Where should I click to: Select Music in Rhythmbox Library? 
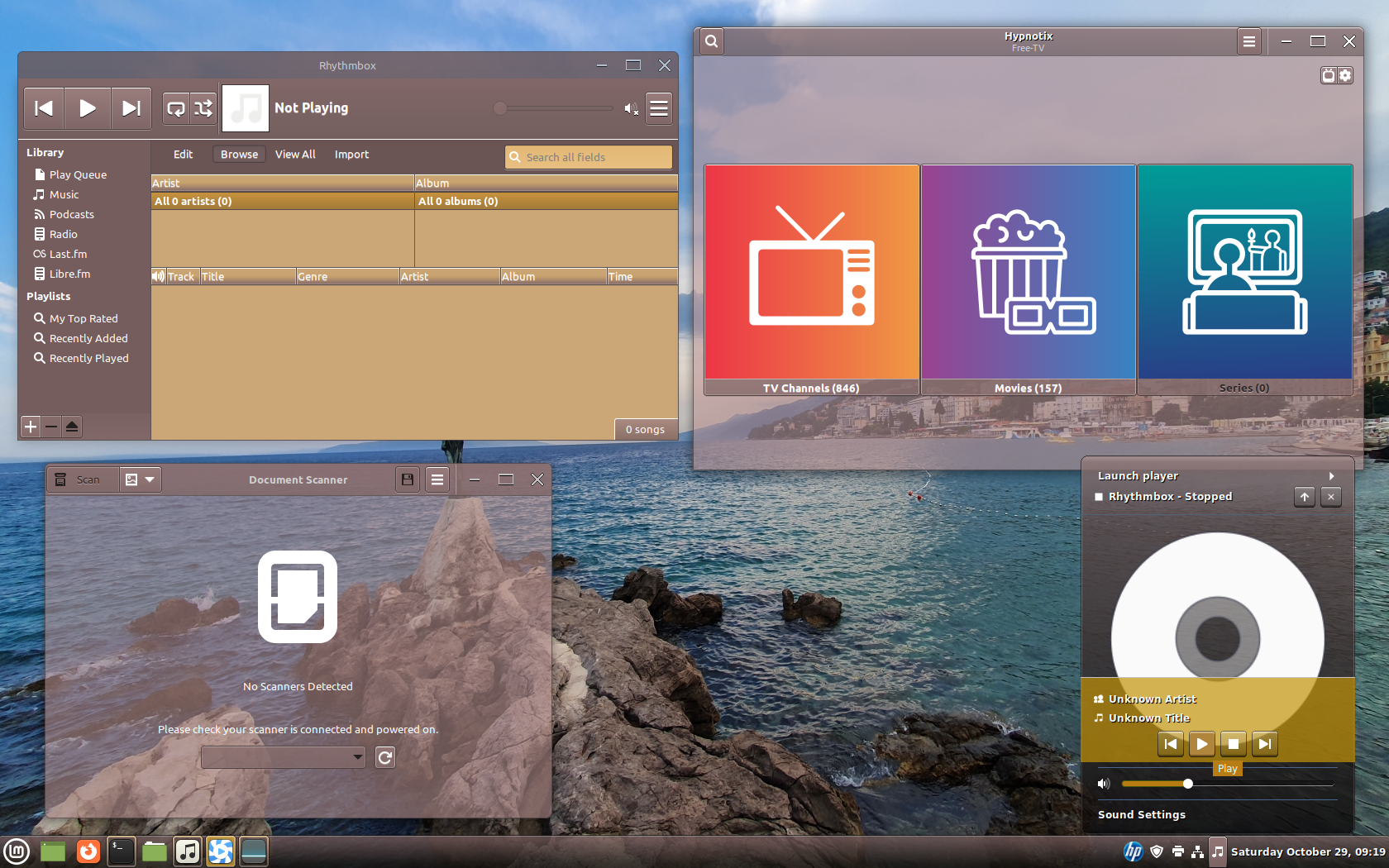click(x=64, y=194)
